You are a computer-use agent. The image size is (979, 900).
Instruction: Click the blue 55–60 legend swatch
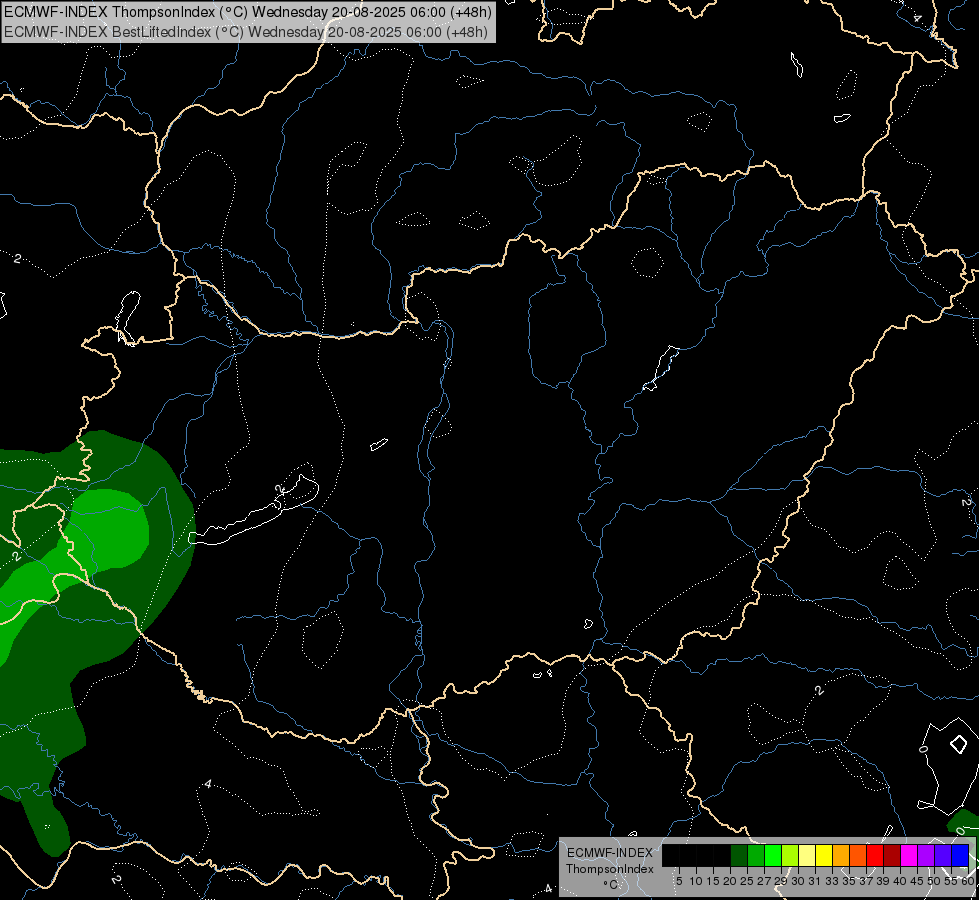[960, 855]
